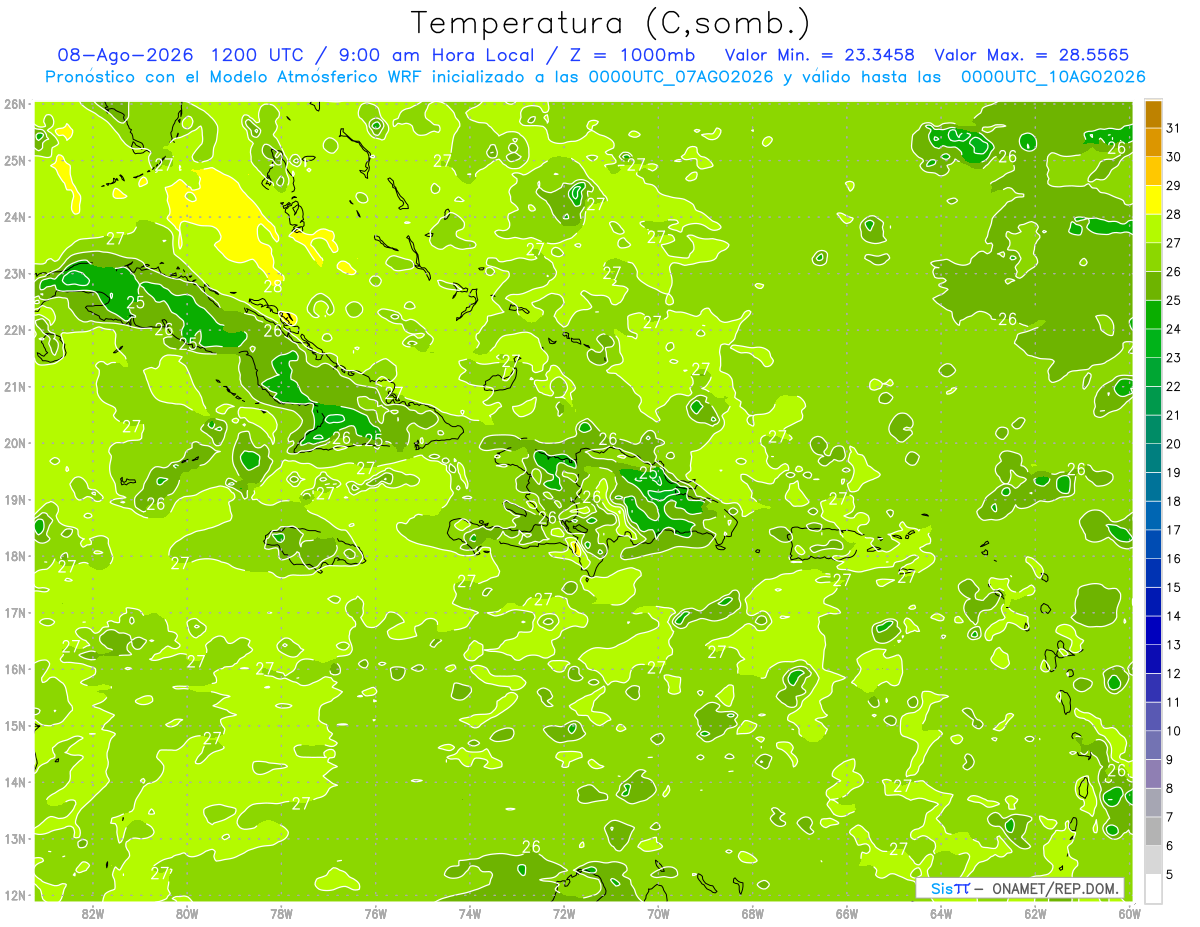Click the '60W' longitude axis label

1130,913
